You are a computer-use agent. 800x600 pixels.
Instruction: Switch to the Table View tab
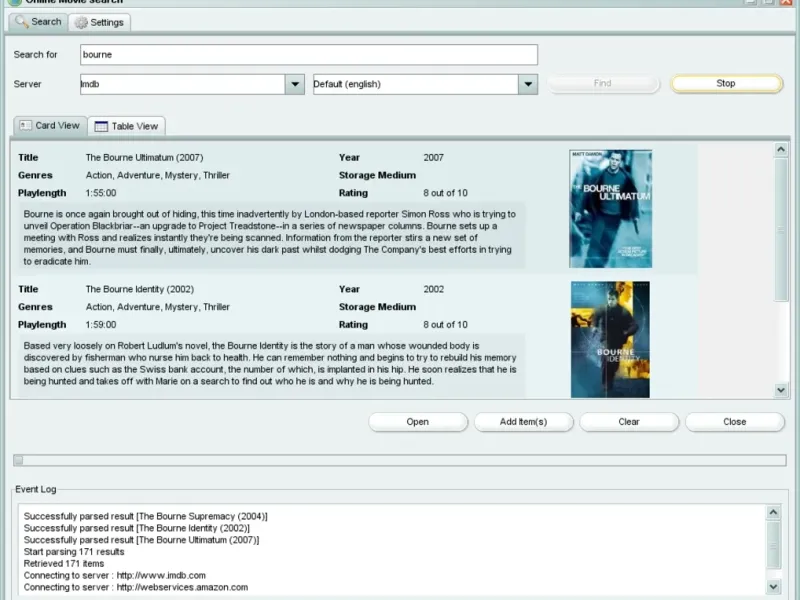click(x=126, y=126)
